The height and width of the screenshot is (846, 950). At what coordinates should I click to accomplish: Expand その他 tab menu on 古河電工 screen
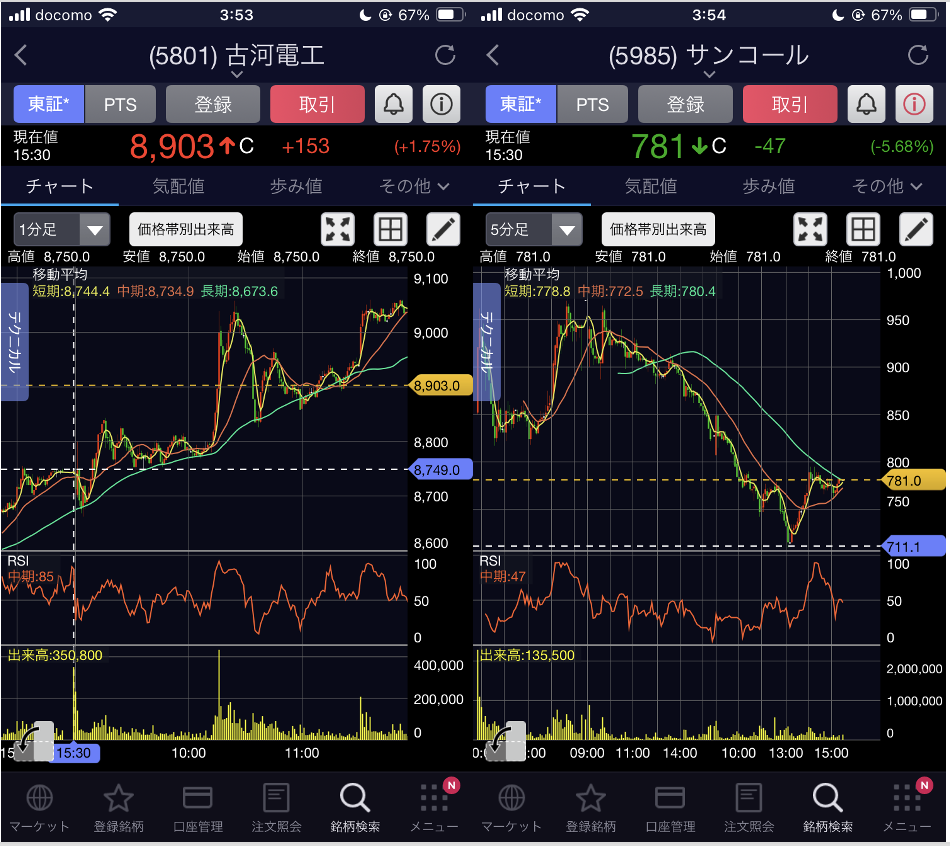tap(414, 186)
